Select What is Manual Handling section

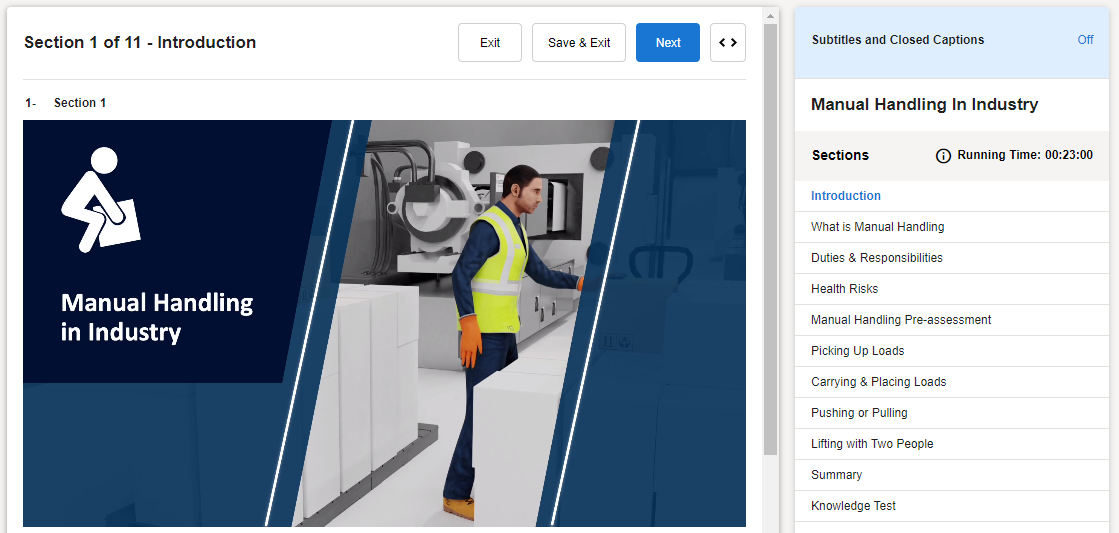pos(877,227)
